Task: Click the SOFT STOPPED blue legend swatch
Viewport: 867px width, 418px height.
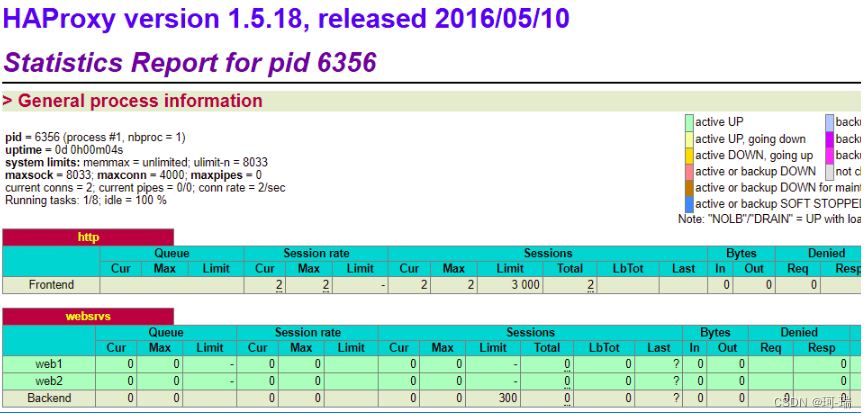Action: click(689, 204)
